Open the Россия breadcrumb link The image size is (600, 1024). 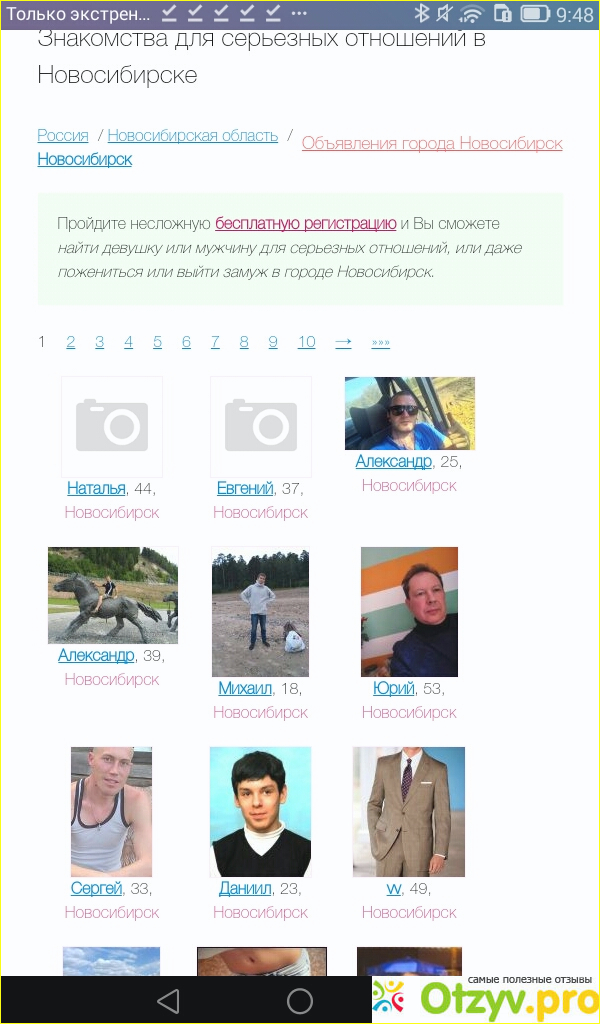tap(63, 135)
